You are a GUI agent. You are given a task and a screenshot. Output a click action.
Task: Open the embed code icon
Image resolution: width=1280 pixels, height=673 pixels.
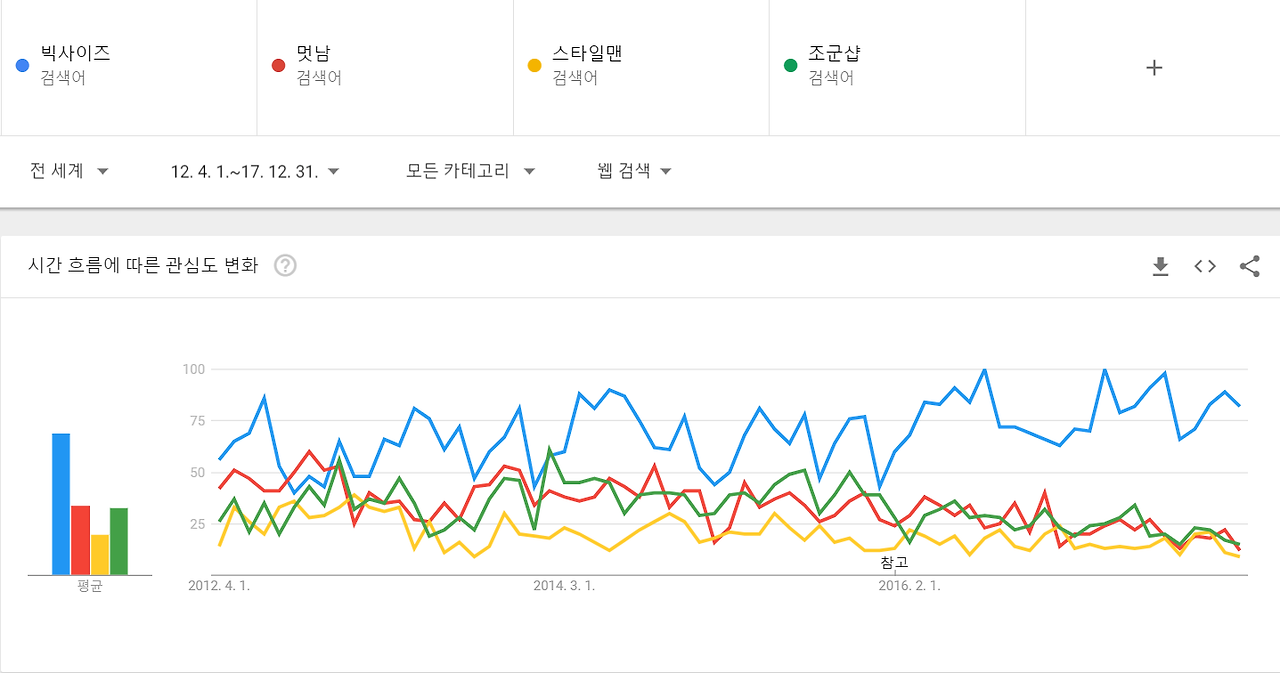click(x=1205, y=266)
